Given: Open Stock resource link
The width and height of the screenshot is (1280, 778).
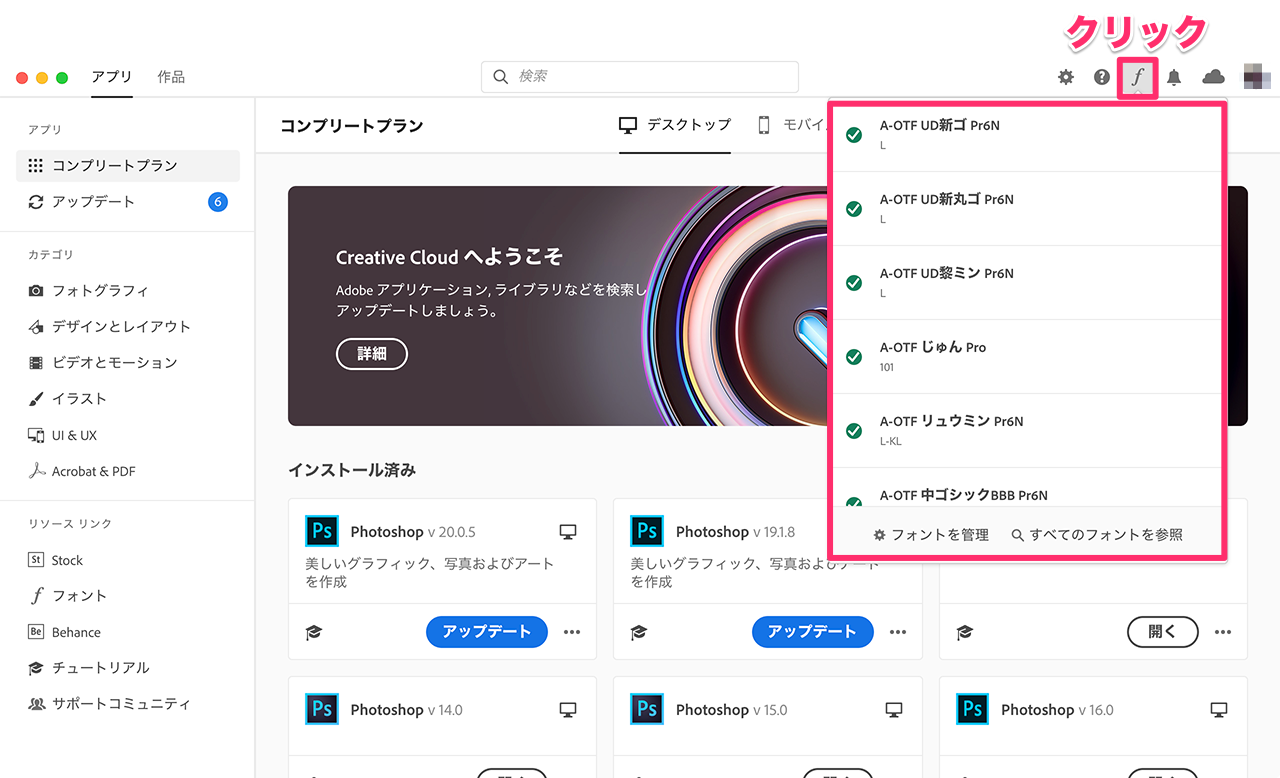Looking at the screenshot, I should tap(55, 560).
